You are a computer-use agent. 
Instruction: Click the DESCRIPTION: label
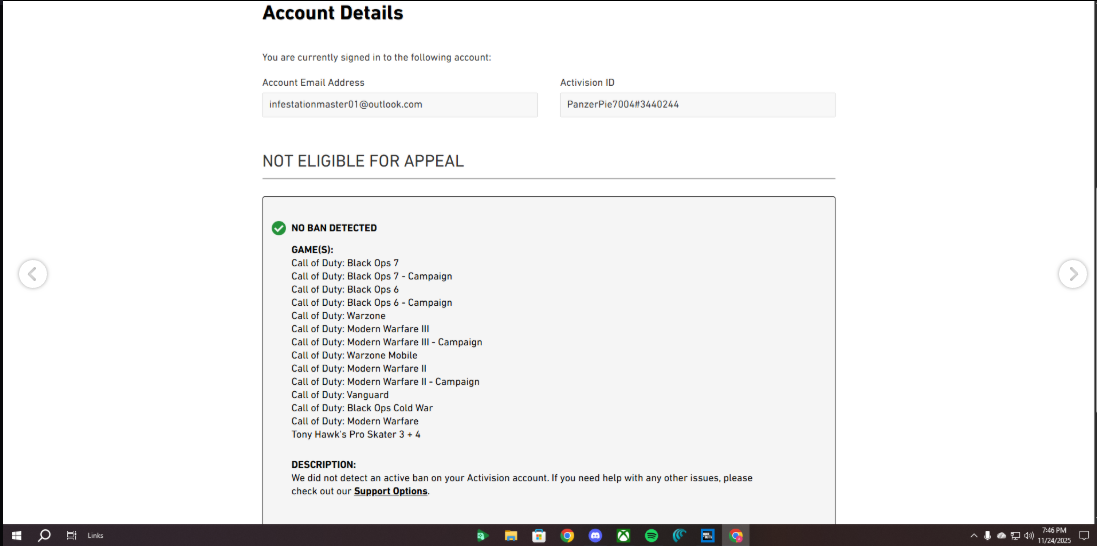click(x=323, y=465)
